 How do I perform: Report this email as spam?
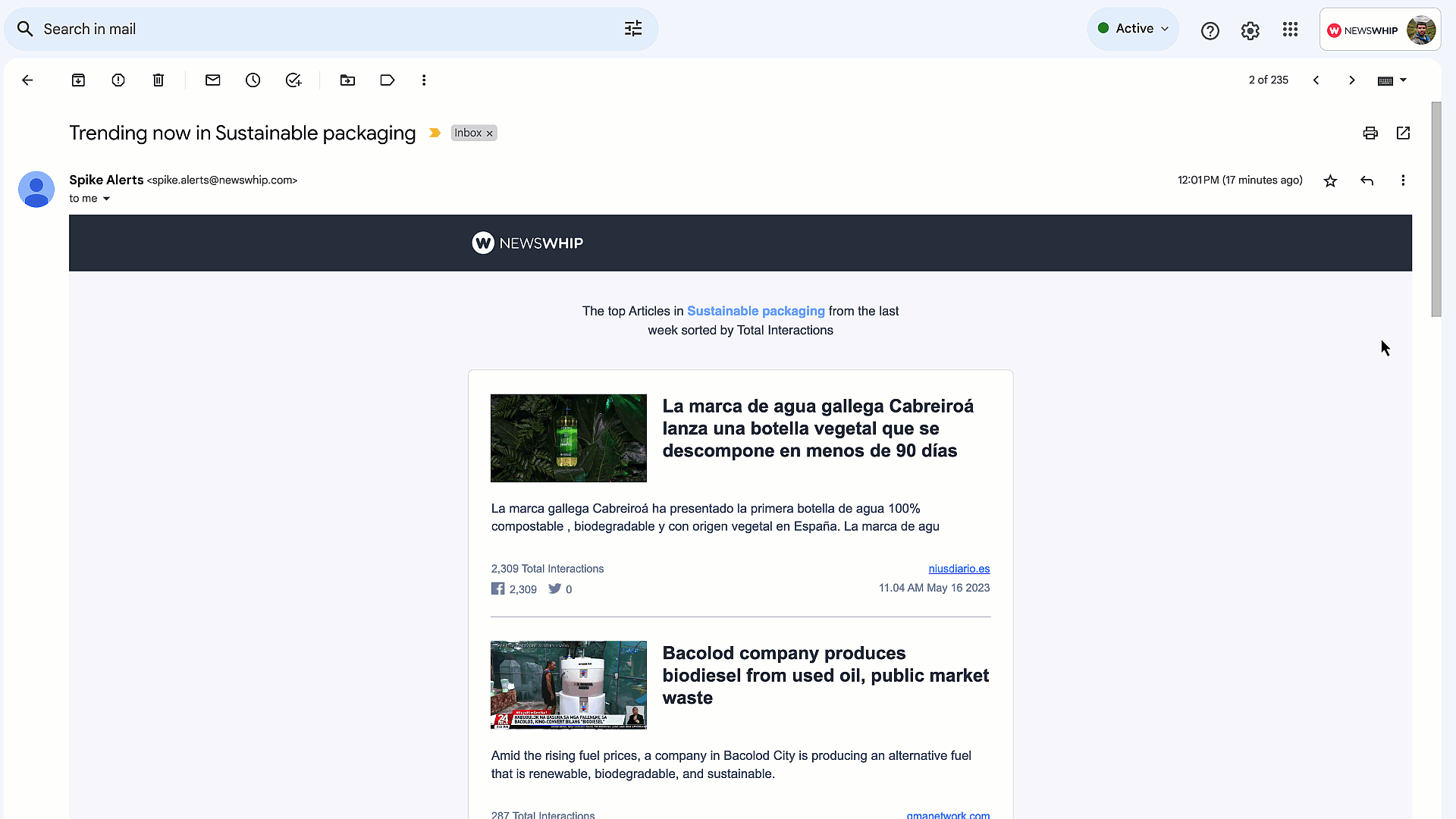pyautogui.click(x=118, y=80)
